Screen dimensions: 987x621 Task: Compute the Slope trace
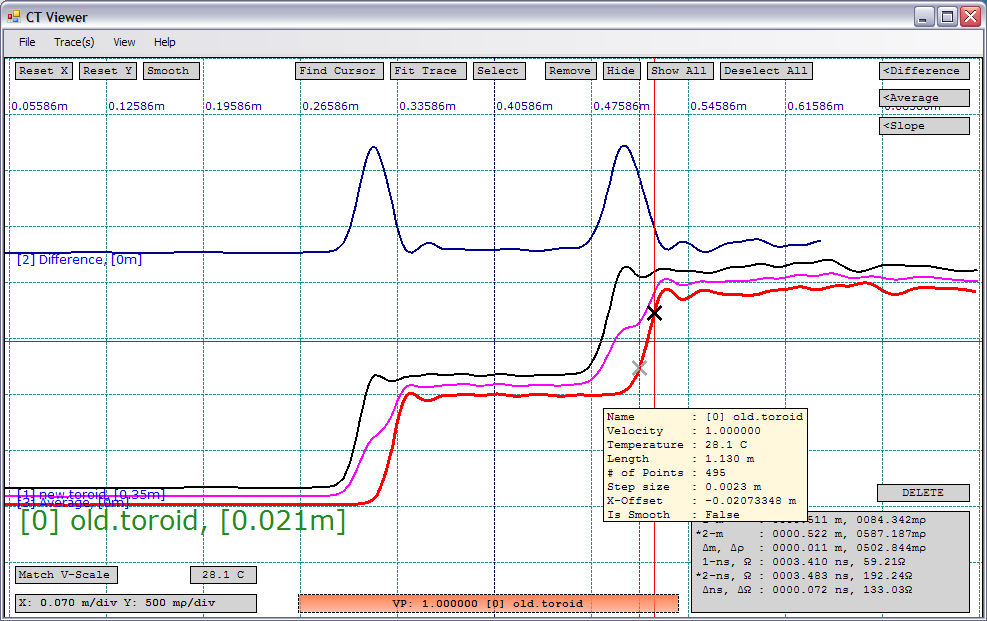tap(923, 125)
